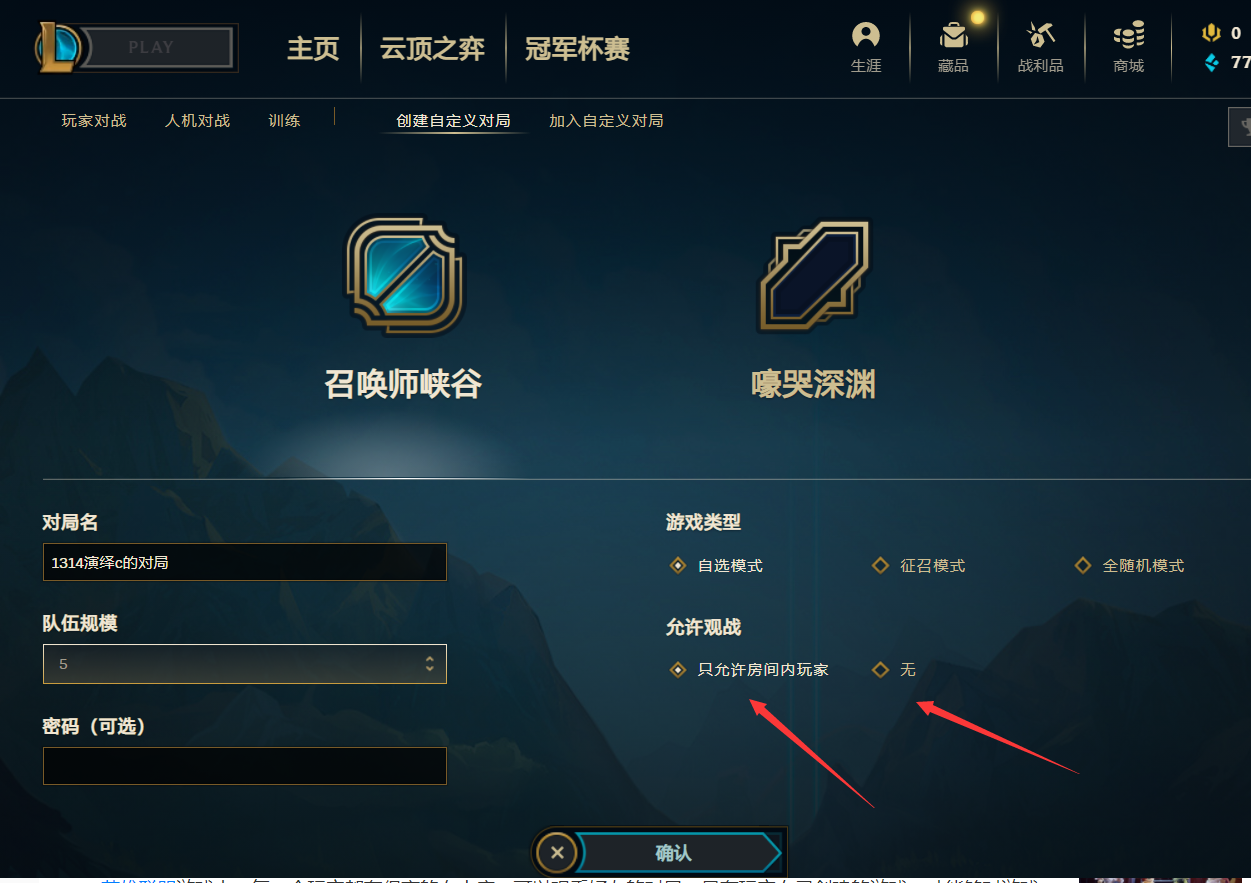1251x883 pixels.
Task: Switch to 加入自定义对局 tab
Action: click(606, 121)
